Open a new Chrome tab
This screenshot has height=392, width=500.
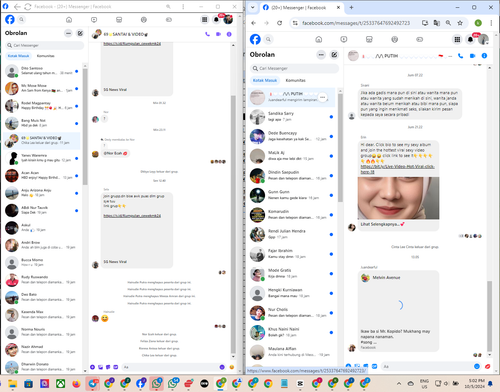click(351, 7)
